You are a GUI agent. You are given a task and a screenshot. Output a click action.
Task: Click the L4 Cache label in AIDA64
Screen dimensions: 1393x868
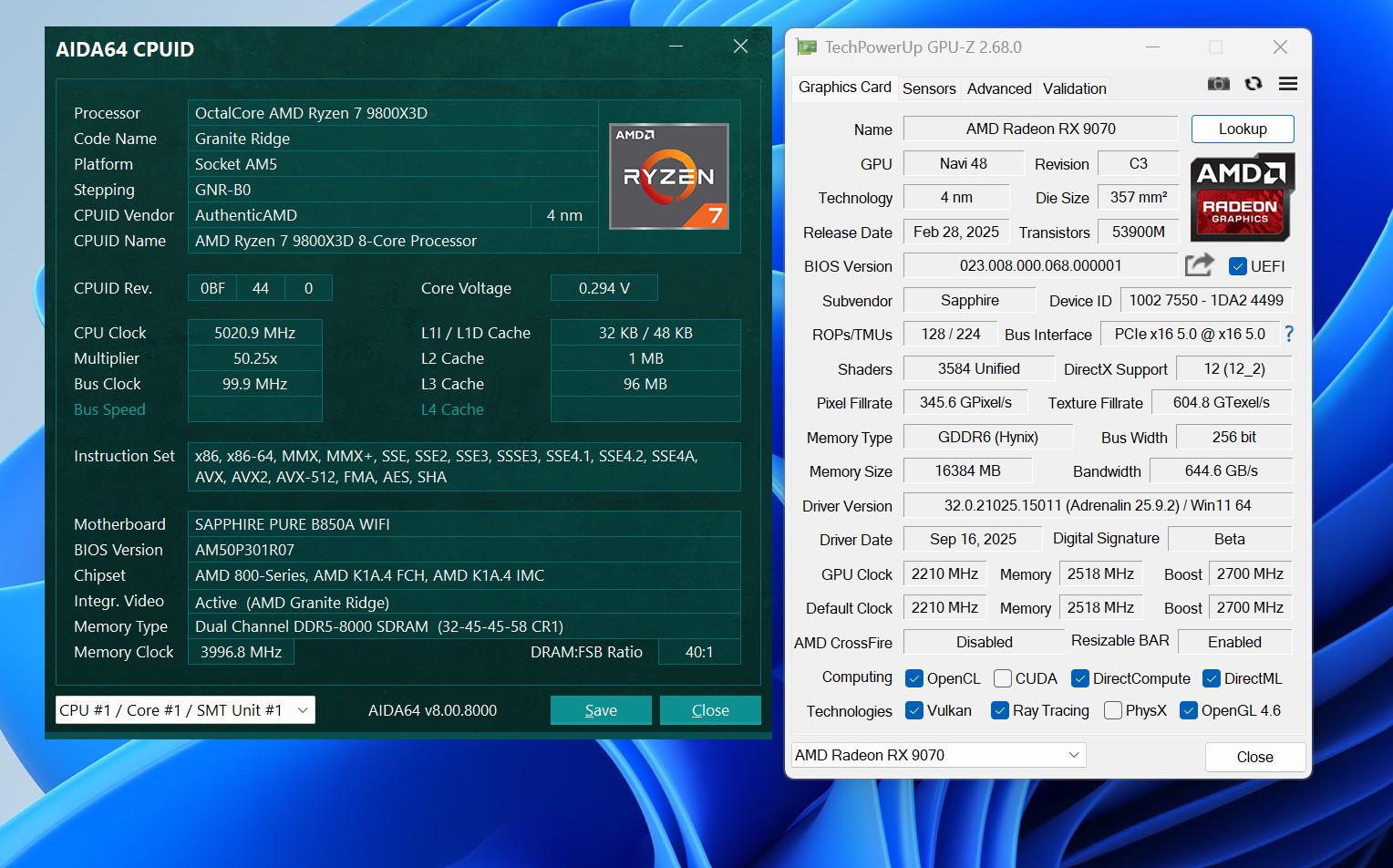click(452, 409)
